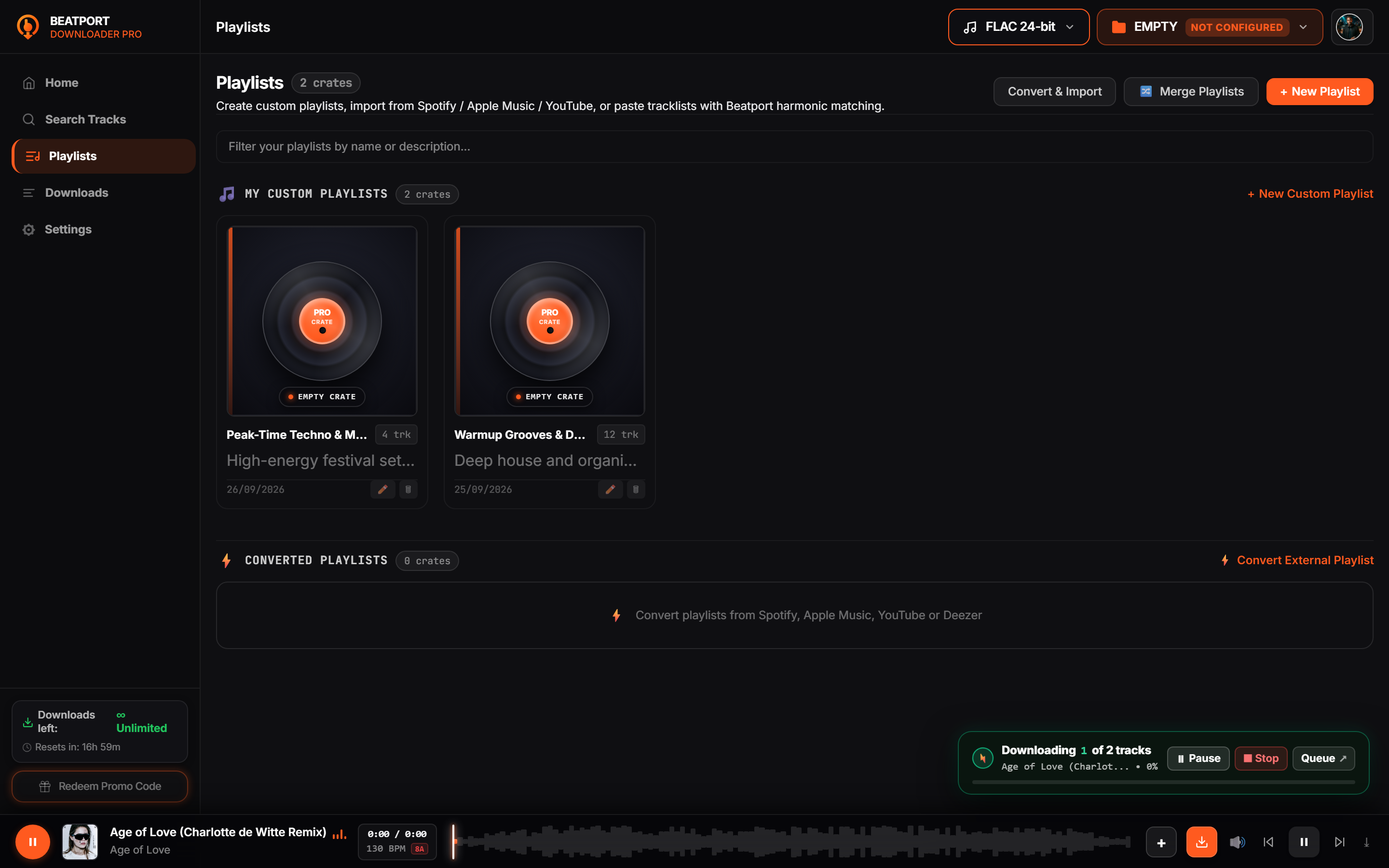1389x868 pixels.
Task: Edit the Peak-Time Techno playlist pencil icon
Action: coord(383,489)
